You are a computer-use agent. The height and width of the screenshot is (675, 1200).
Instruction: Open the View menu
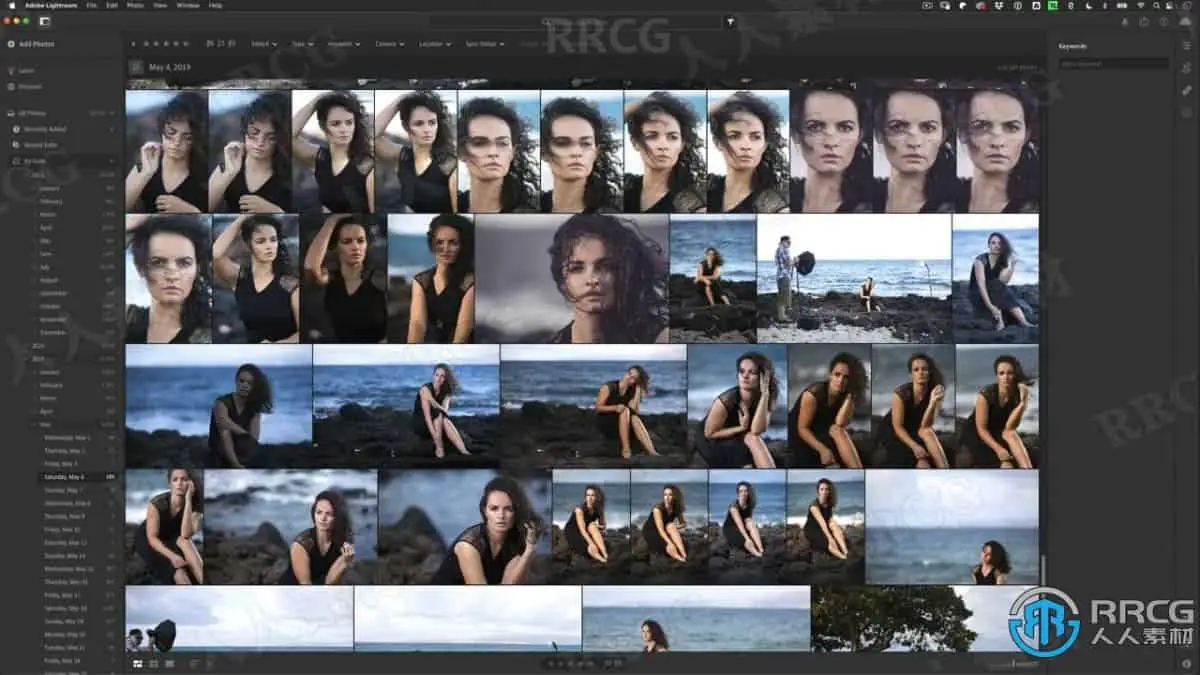(160, 5)
